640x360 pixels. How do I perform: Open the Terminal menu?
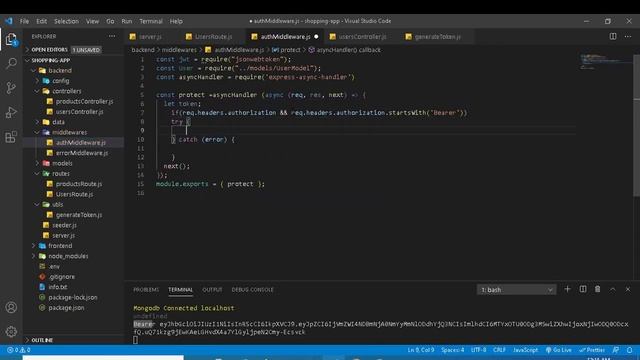coord(151,21)
